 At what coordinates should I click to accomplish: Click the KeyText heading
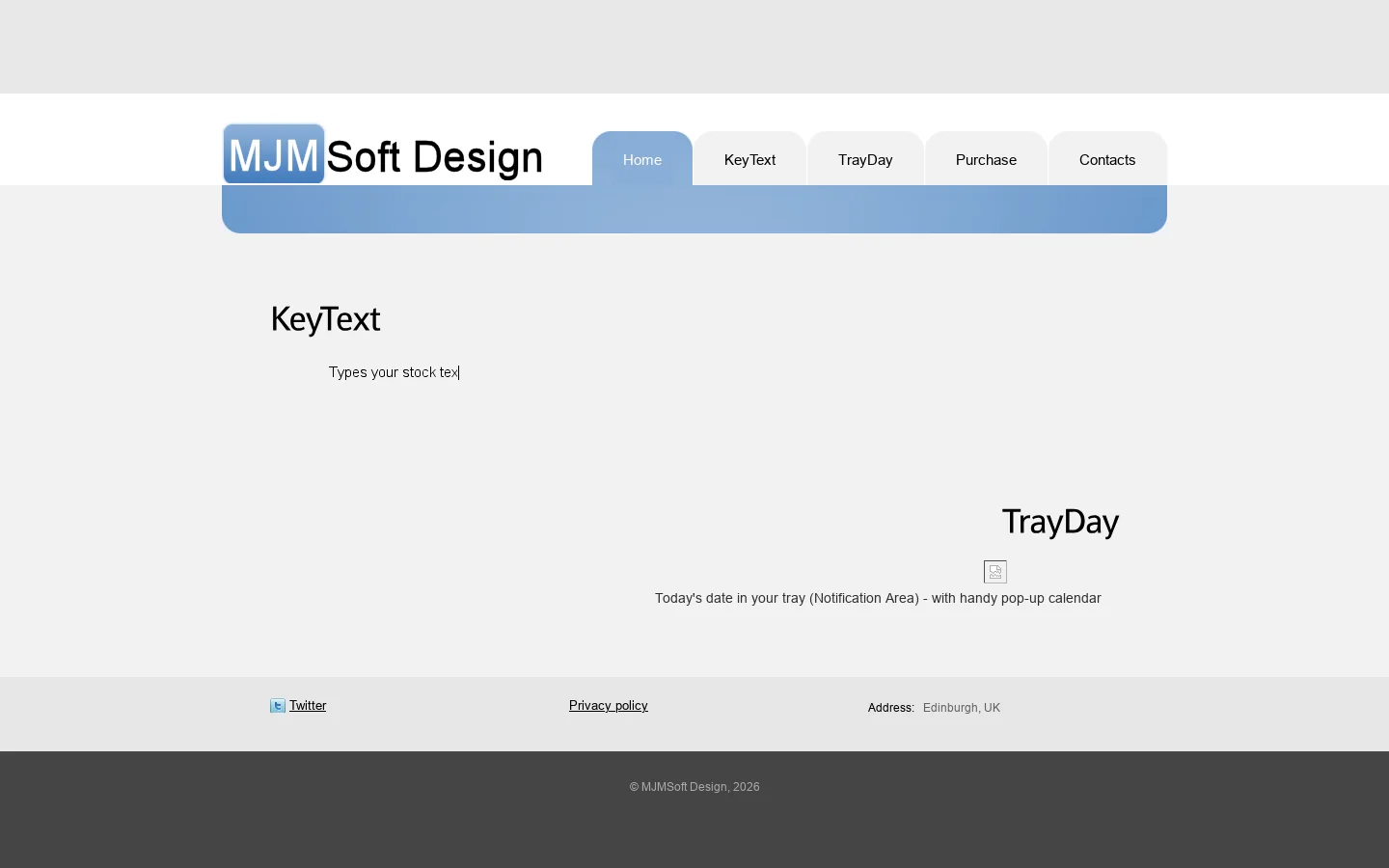tap(326, 319)
